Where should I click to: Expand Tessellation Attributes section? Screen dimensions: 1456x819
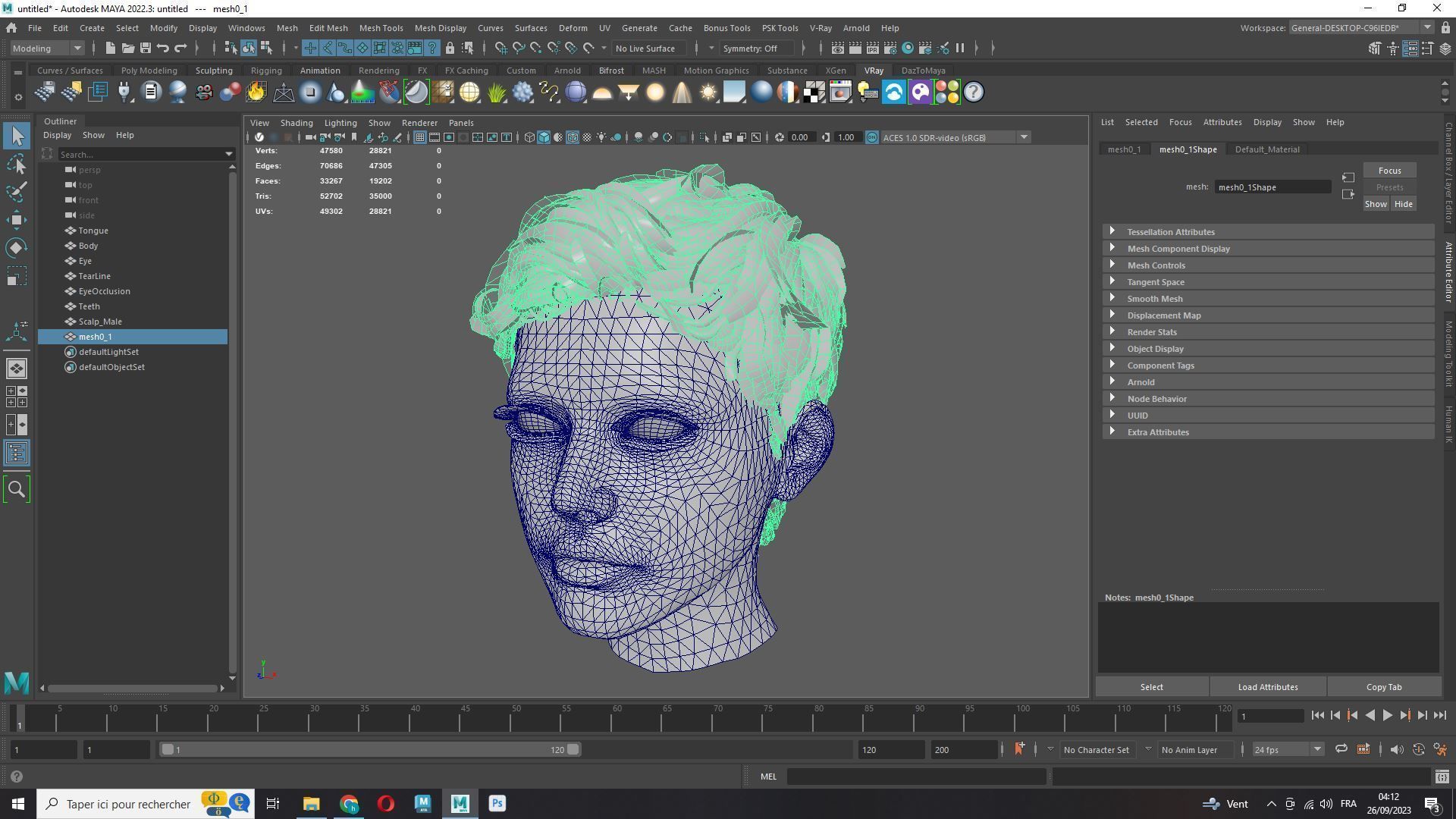(x=1268, y=232)
